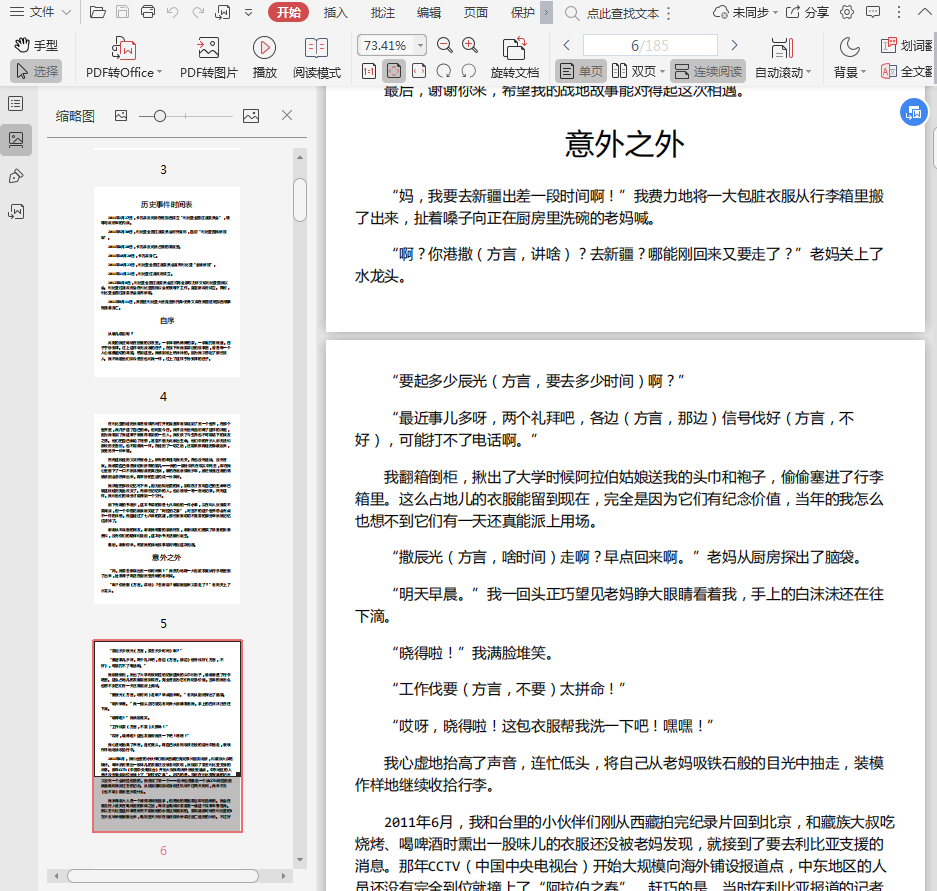Viewport: 937px width, 891px height.
Task: Enlarge thumbnails with the large image icon
Action: coord(251,116)
